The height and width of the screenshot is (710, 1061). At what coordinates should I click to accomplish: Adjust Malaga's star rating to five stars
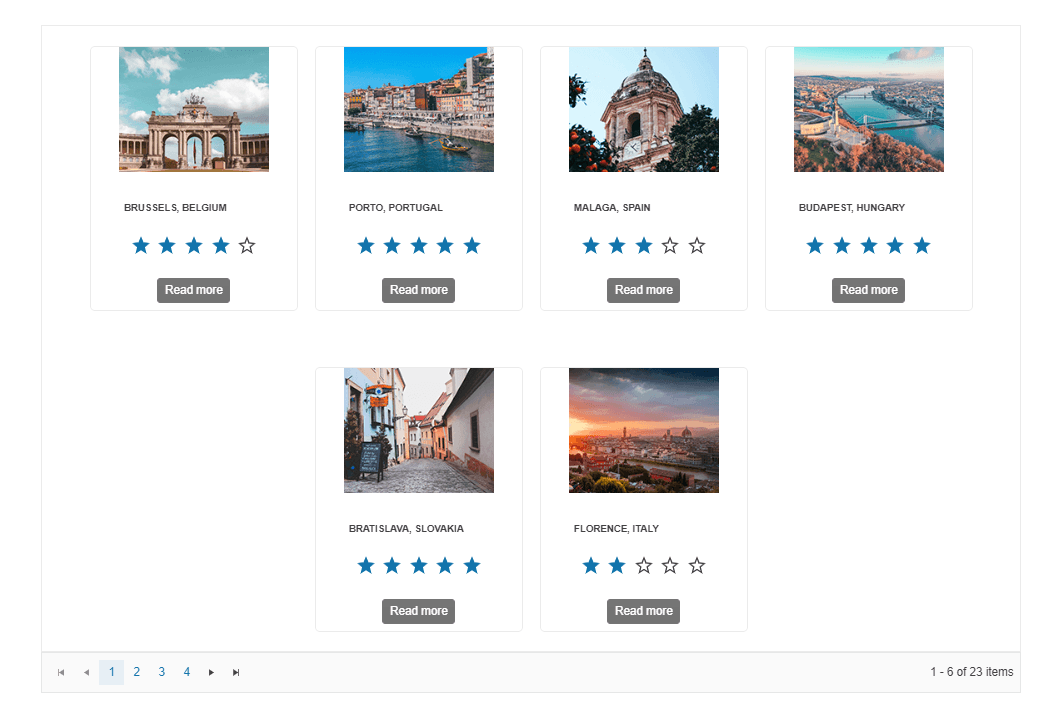(696, 245)
